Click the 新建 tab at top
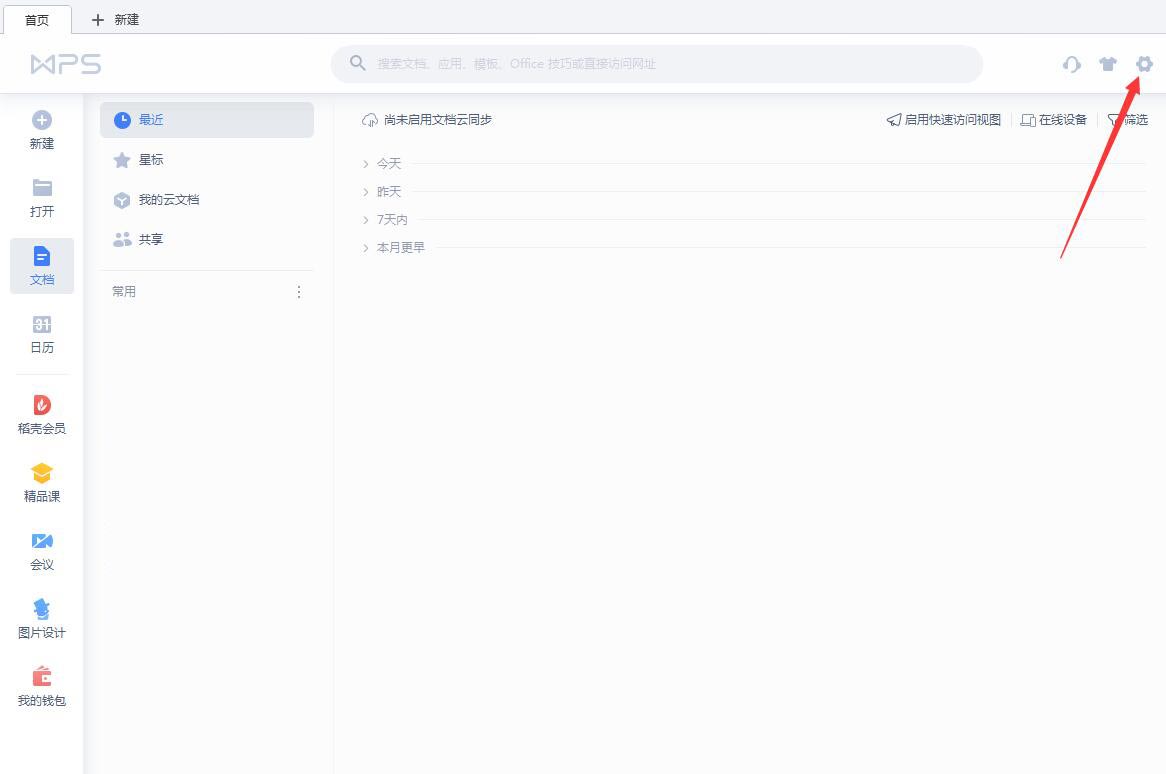Viewport: 1166px width, 774px height. click(x=115, y=20)
